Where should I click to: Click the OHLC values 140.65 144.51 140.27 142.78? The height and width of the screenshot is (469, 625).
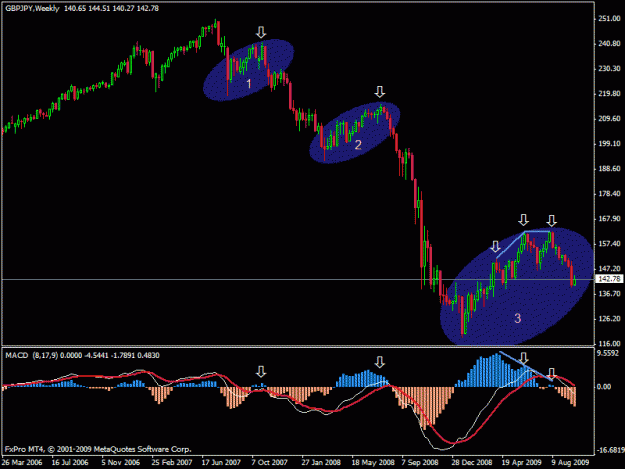coord(111,8)
